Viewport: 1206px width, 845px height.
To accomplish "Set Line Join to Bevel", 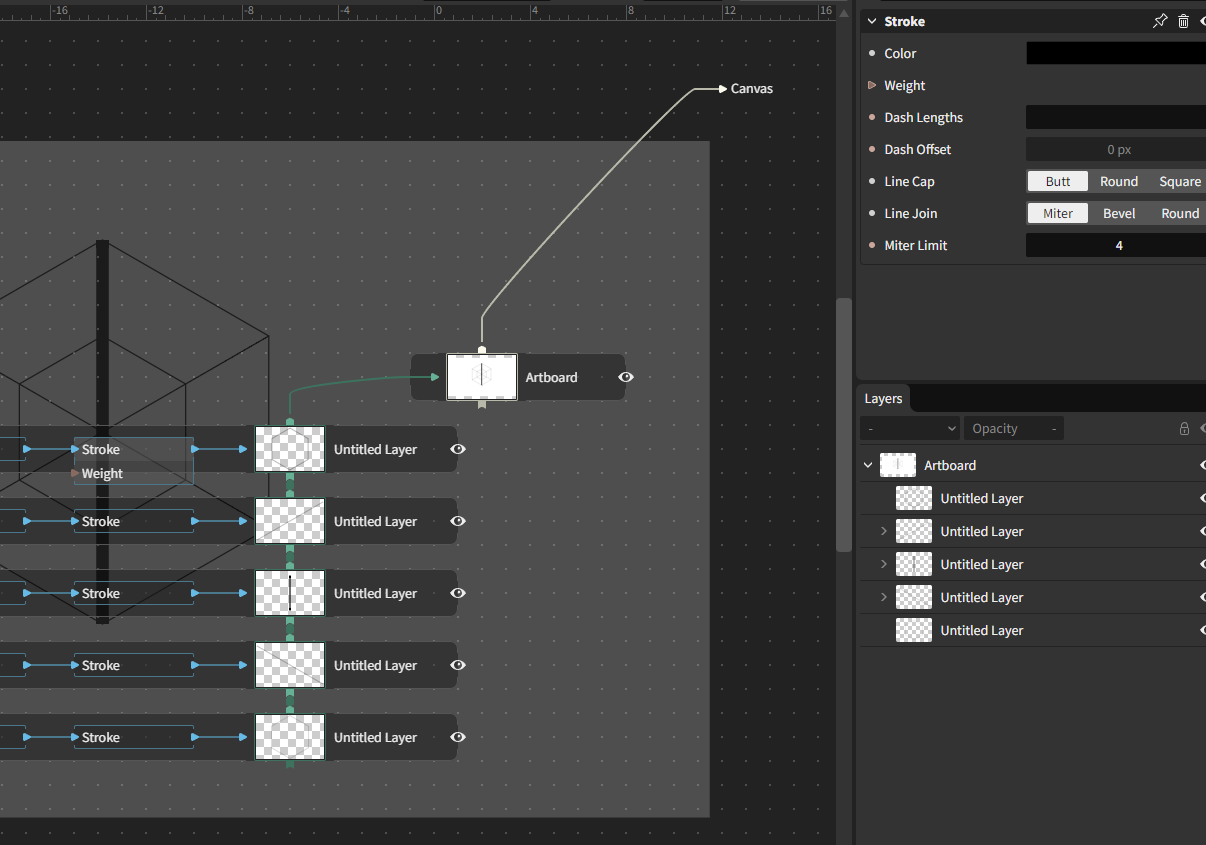I will 1119,213.
